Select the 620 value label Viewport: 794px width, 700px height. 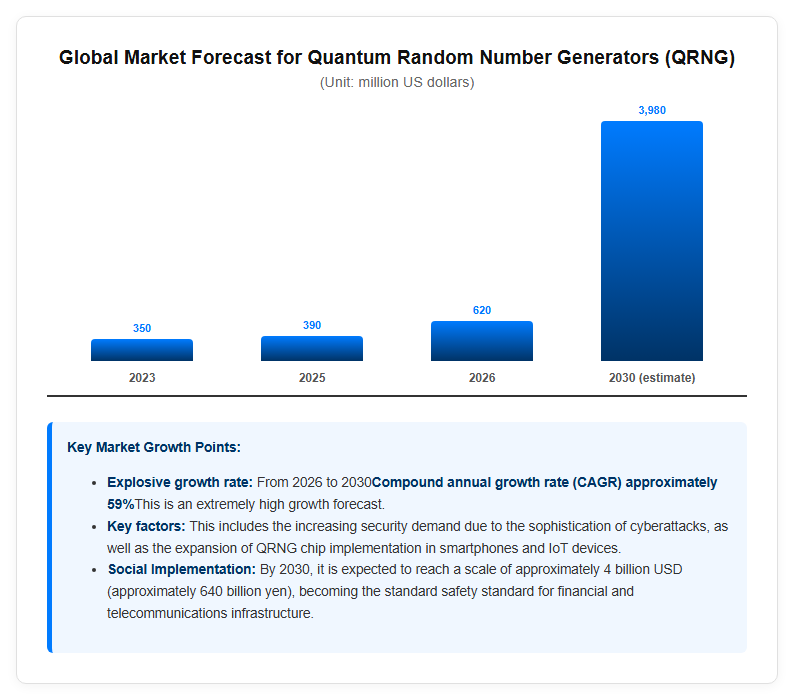pyautogui.click(x=482, y=310)
